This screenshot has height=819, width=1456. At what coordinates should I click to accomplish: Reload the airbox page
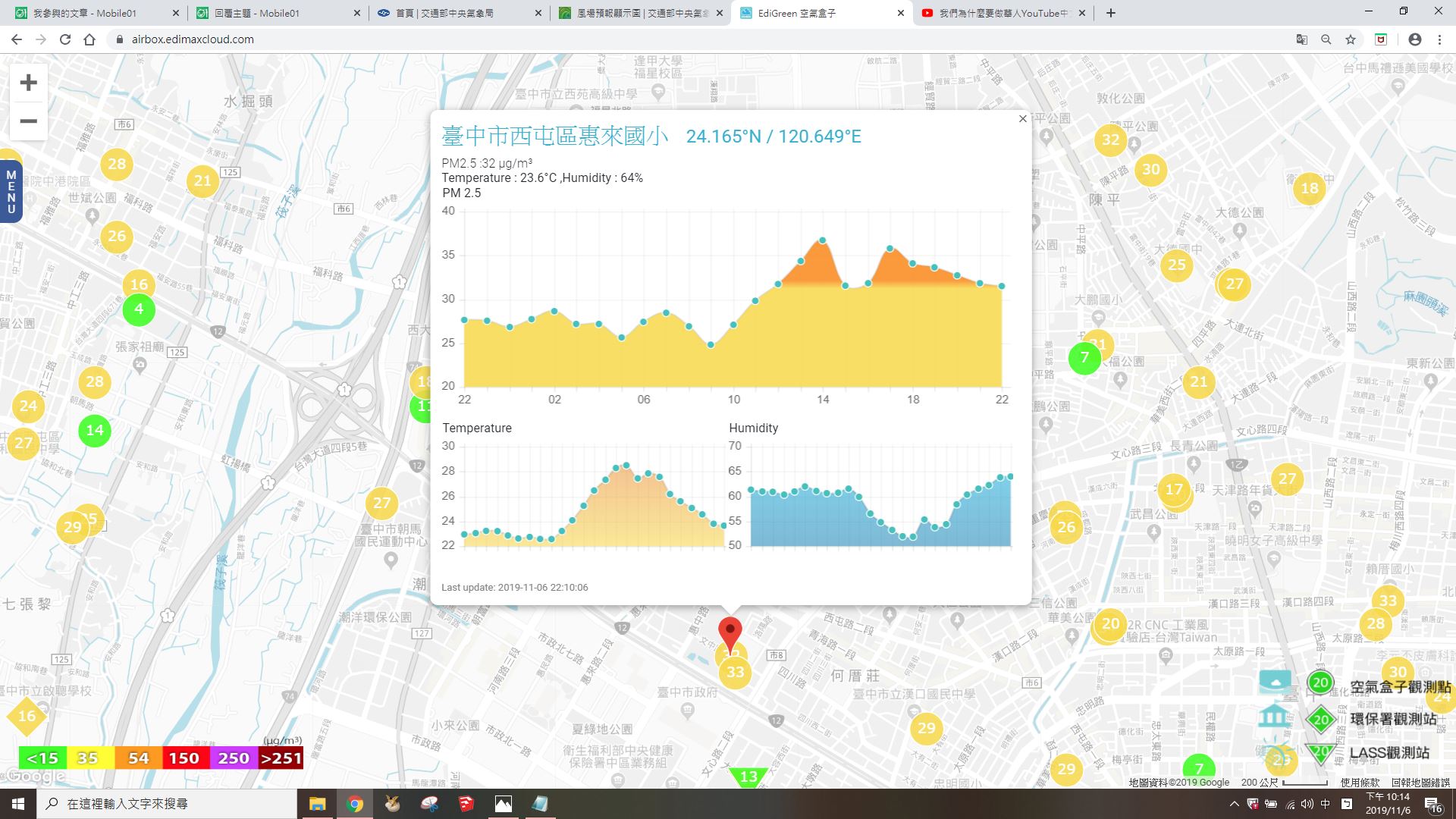point(65,39)
